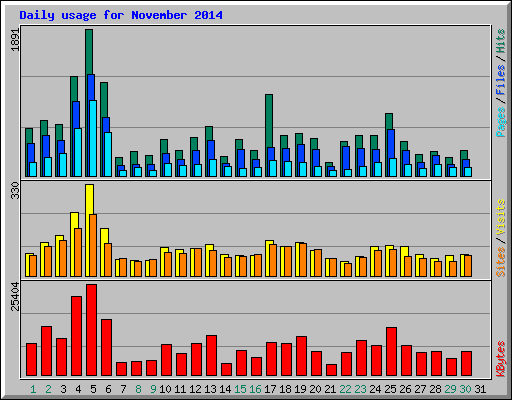
Task: Click the 1891 hits axis value
Action: coord(15,39)
